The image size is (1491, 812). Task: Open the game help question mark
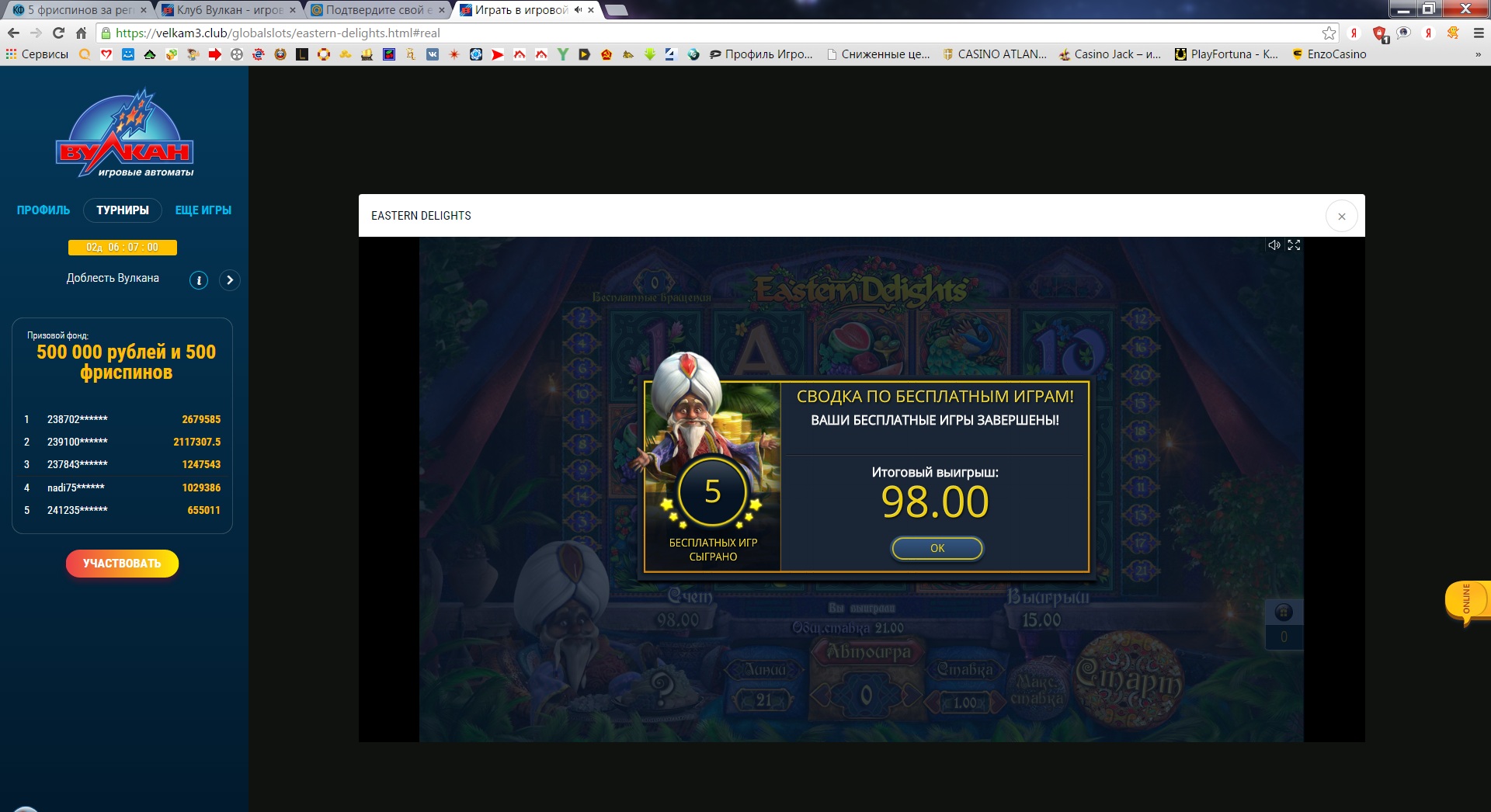click(662, 686)
